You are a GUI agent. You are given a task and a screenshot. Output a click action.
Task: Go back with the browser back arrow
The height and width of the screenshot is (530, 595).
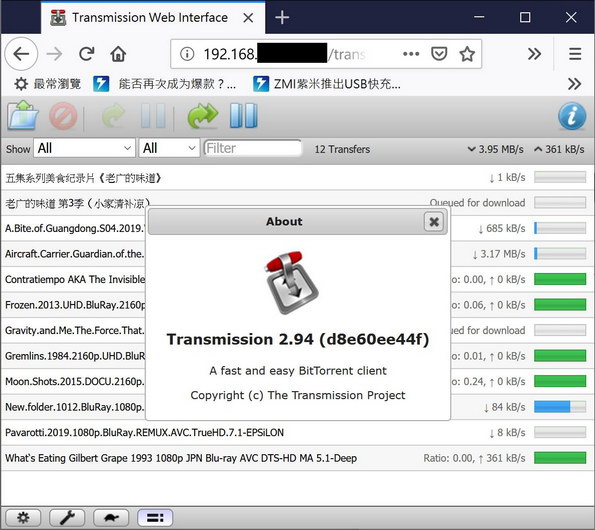tap(21, 54)
